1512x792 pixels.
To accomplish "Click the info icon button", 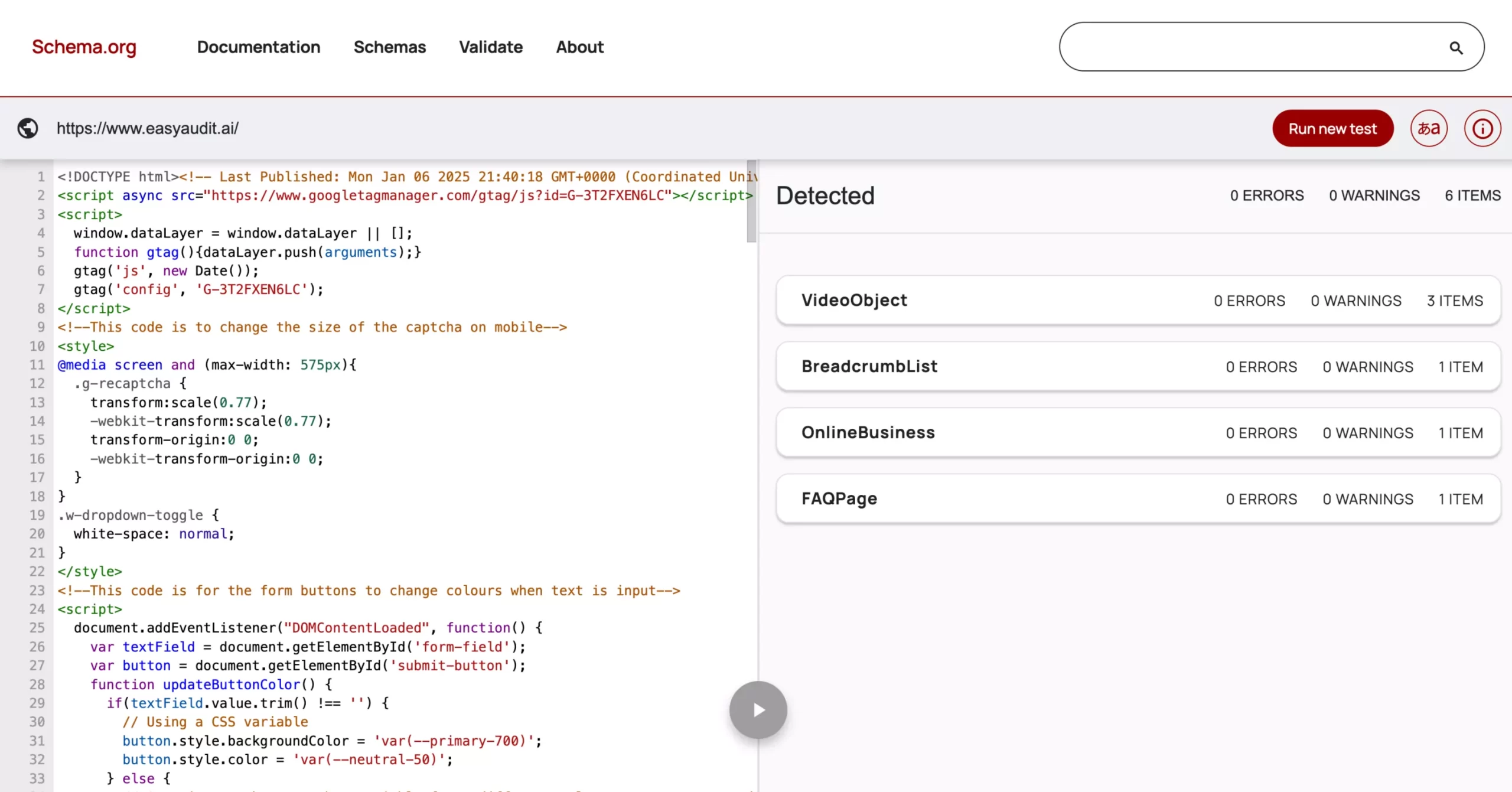I will tap(1483, 128).
